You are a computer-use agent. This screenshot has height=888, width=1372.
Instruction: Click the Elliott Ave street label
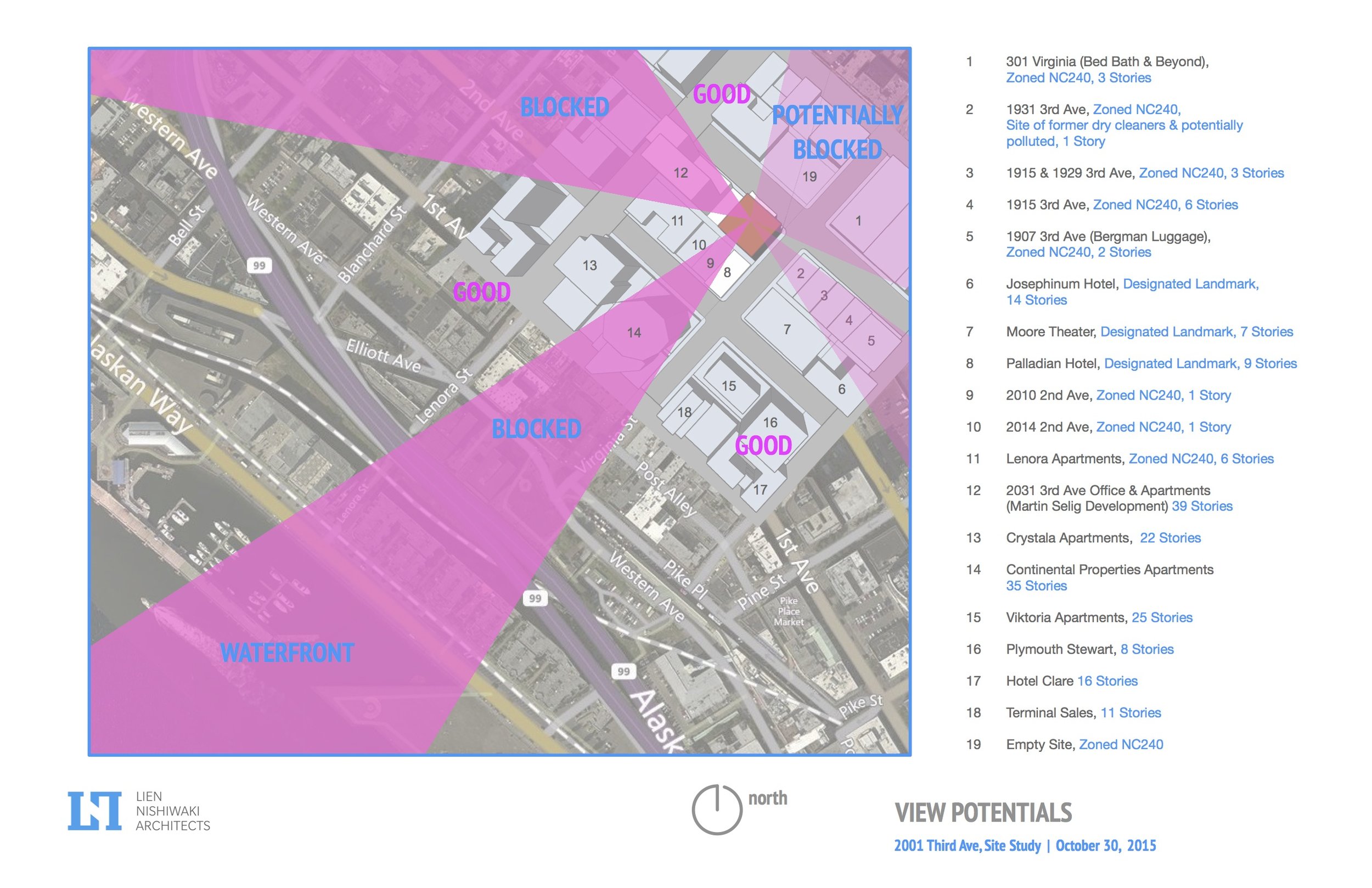(x=384, y=355)
